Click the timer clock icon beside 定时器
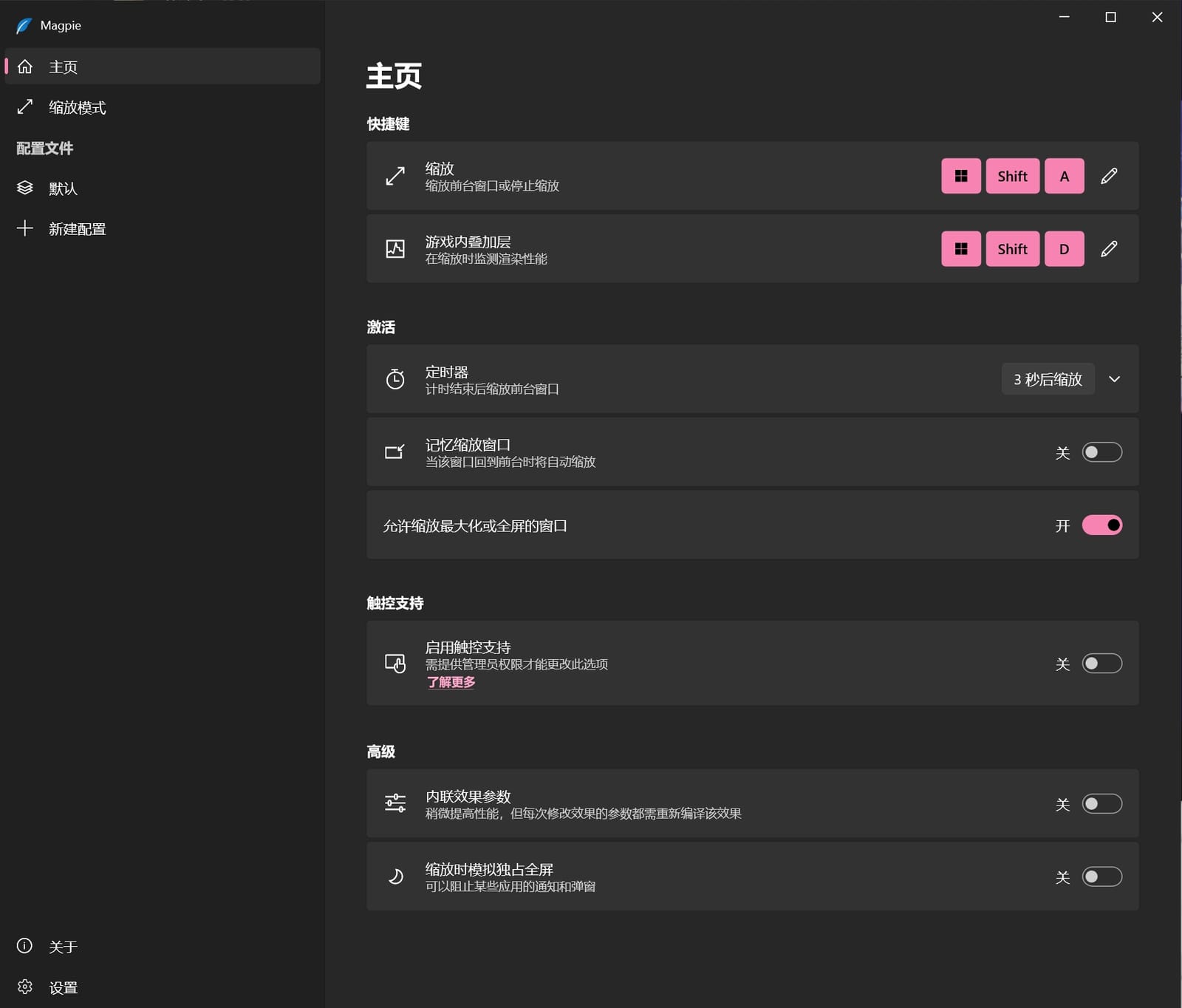Viewport: 1182px width, 1008px height. [x=395, y=379]
